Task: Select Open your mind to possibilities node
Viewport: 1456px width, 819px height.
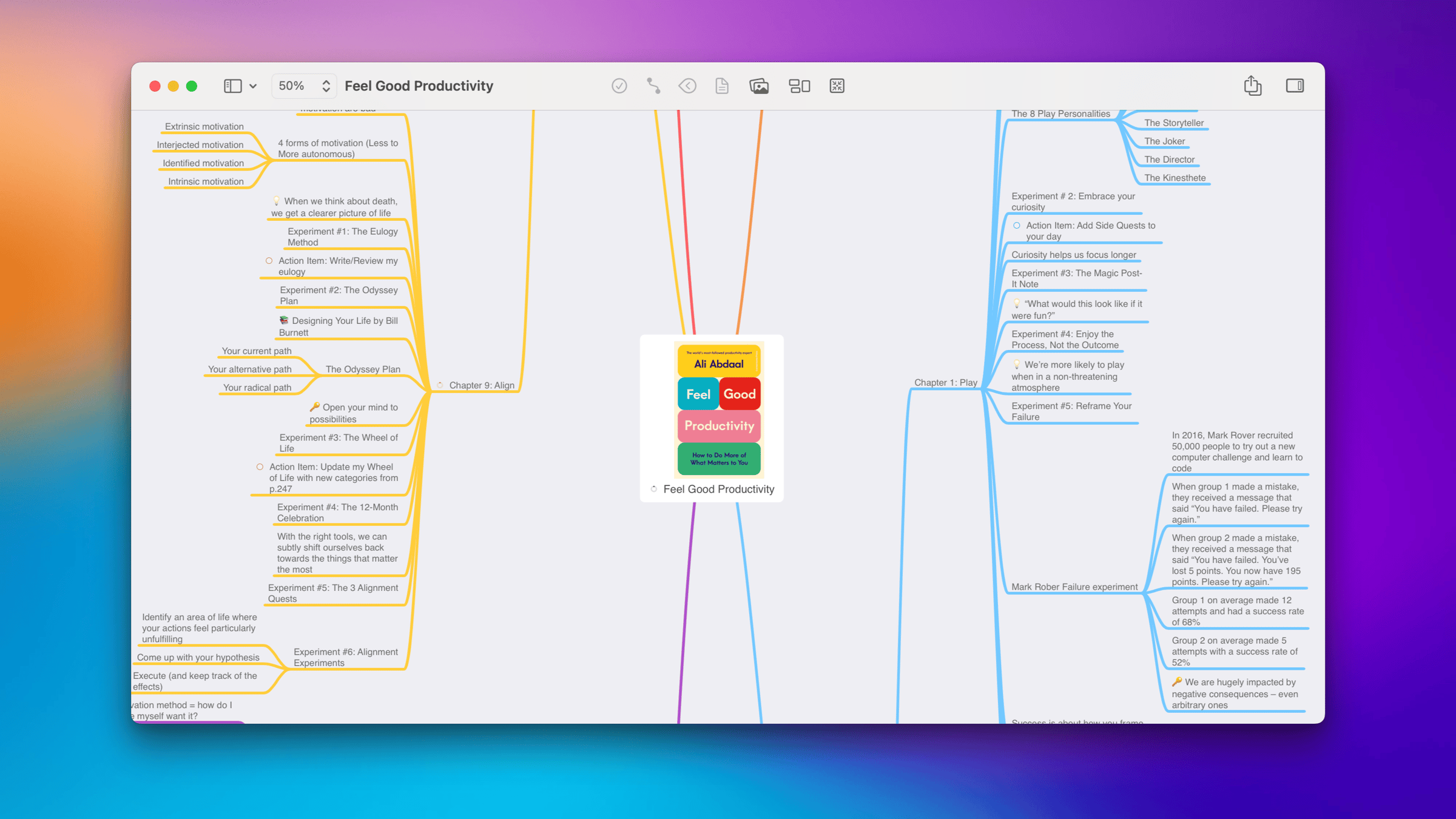Action: [x=354, y=413]
